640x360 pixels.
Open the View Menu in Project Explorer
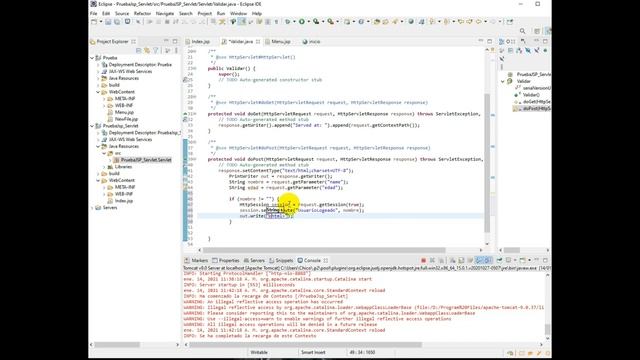[176, 50]
